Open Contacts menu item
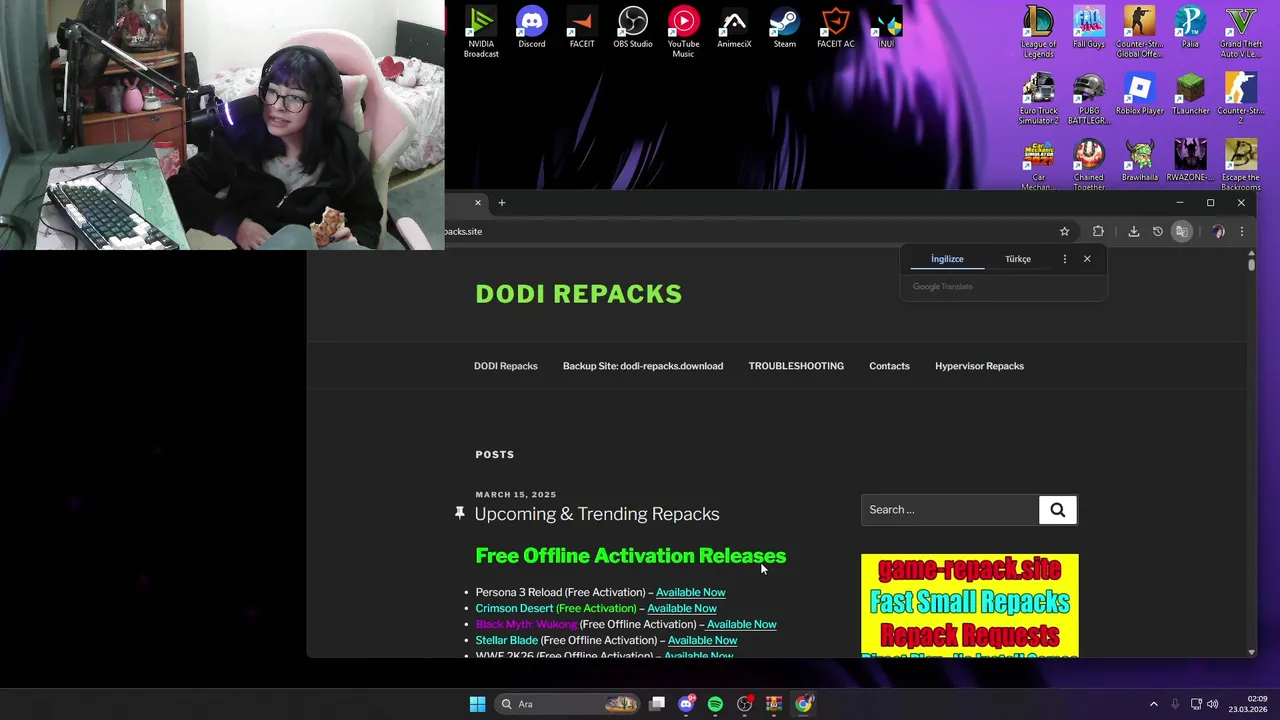 pyautogui.click(x=889, y=366)
